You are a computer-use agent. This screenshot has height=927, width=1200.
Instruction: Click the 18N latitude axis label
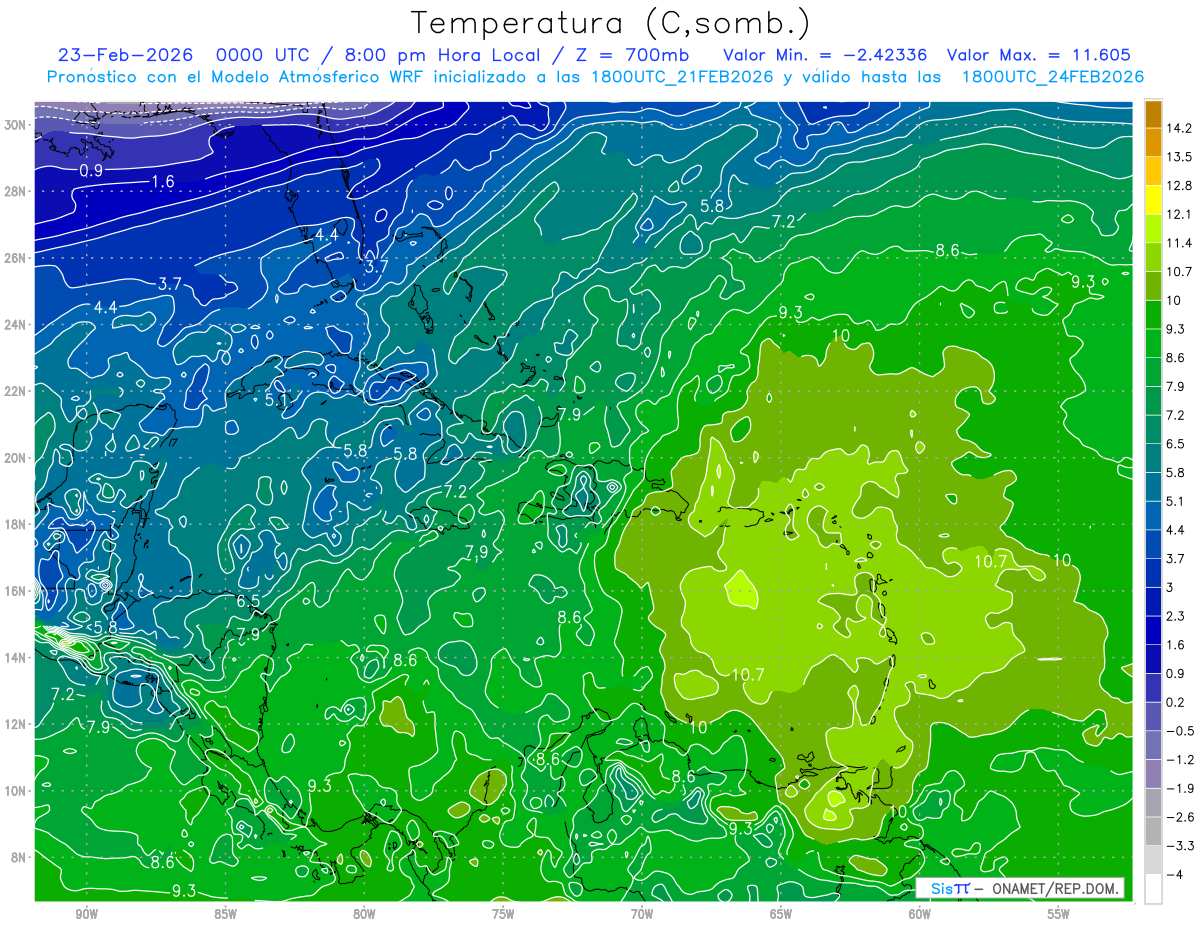pyautogui.click(x=16, y=524)
